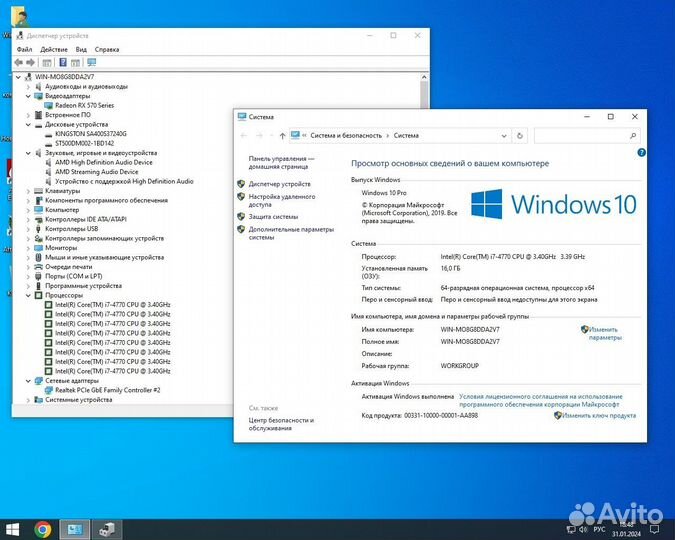Select Системные устройства tree item
Image resolution: width=675 pixels, height=540 pixels.
(78, 400)
